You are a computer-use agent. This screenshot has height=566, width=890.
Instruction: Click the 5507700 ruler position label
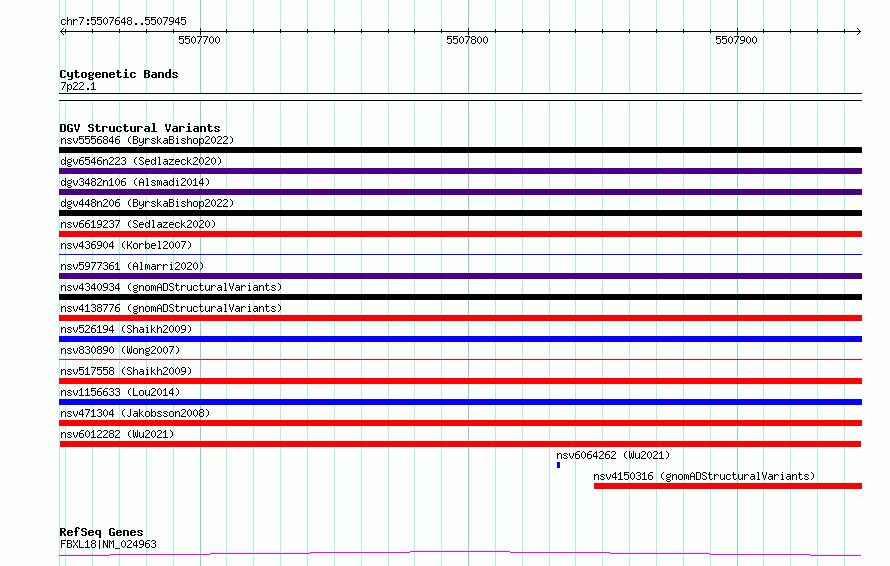click(199, 40)
